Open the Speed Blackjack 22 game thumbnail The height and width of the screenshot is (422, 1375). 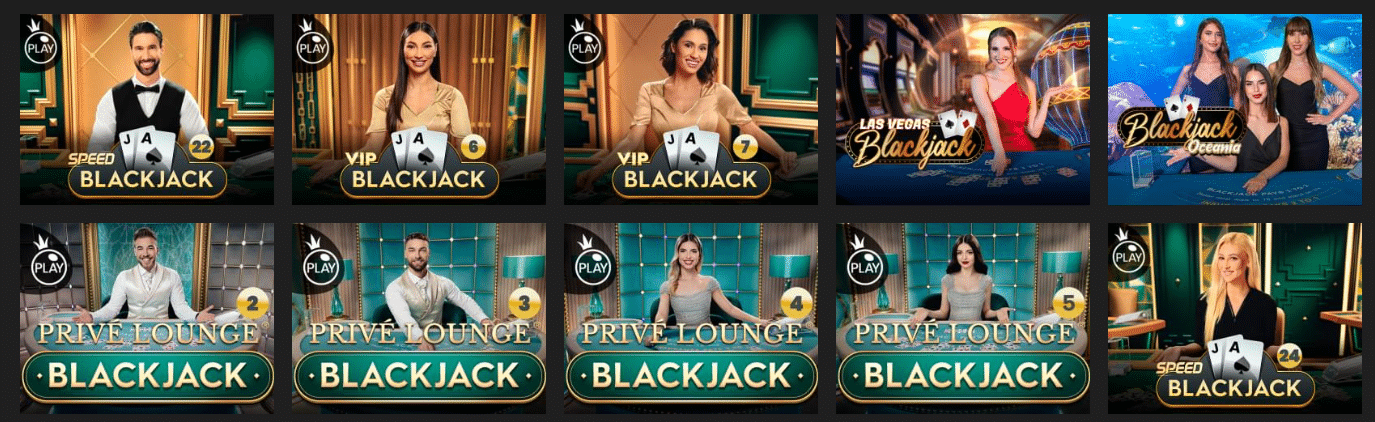(147, 109)
